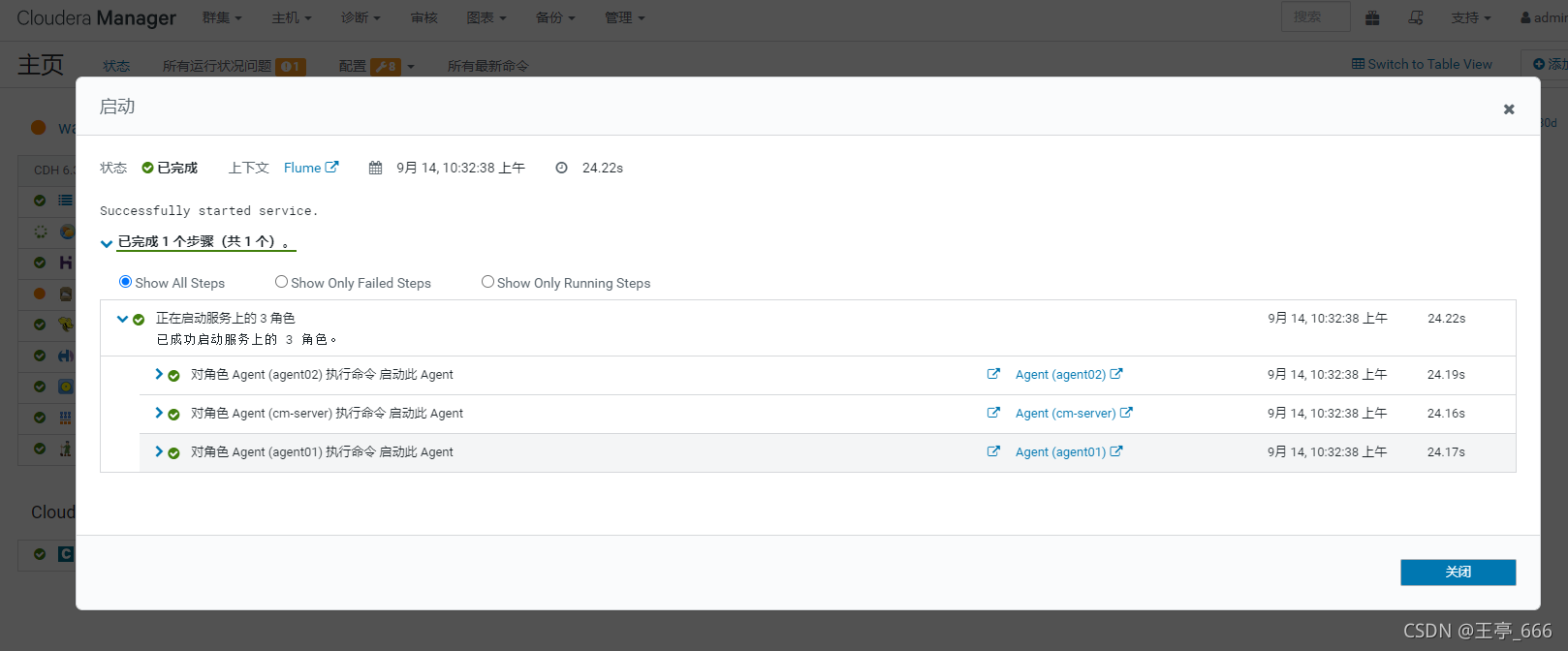The height and width of the screenshot is (651, 1568).
Task: Expand the Agent (agent02) command row
Action: [x=159, y=374]
